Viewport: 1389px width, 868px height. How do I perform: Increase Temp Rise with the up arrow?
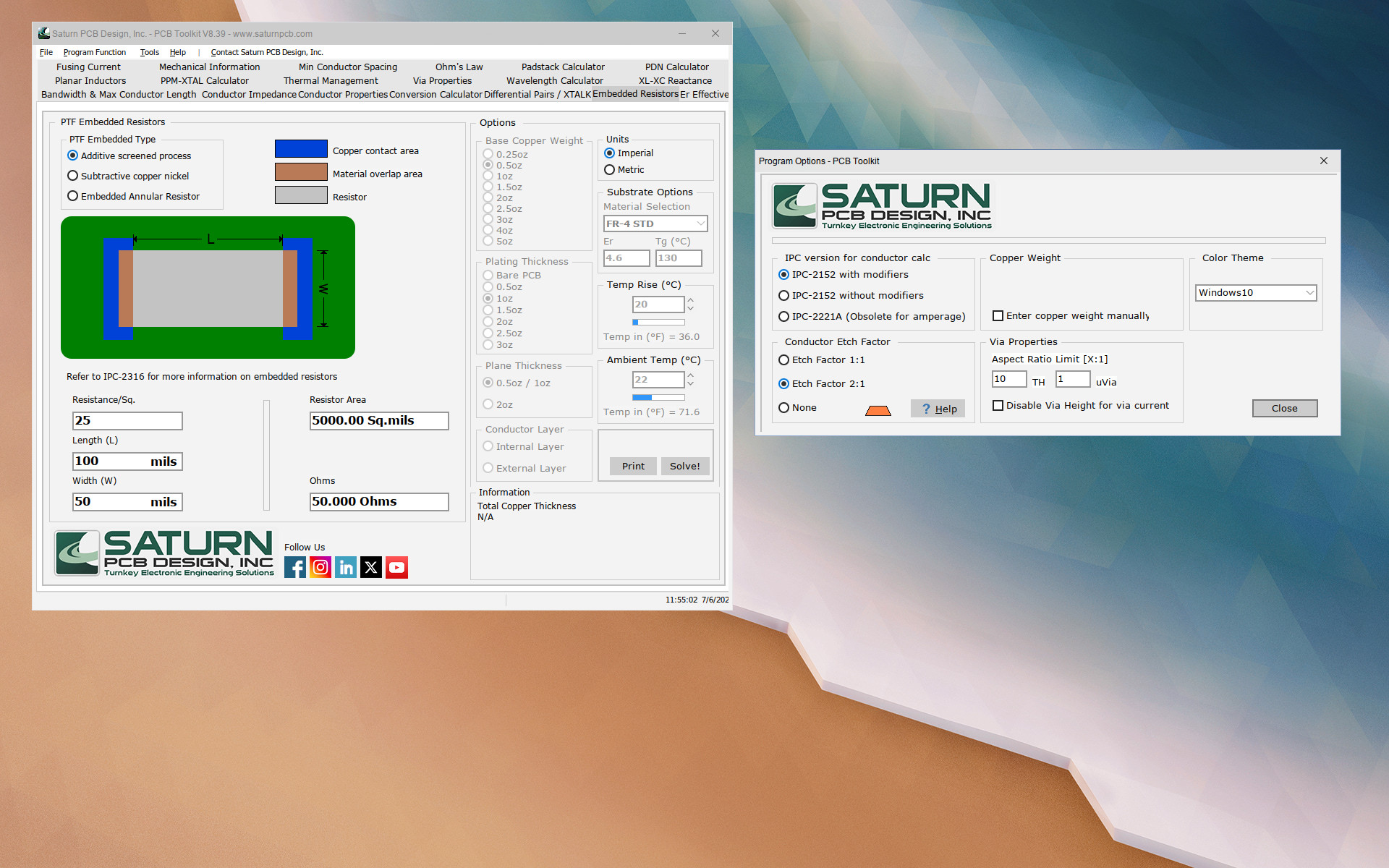pos(689,300)
